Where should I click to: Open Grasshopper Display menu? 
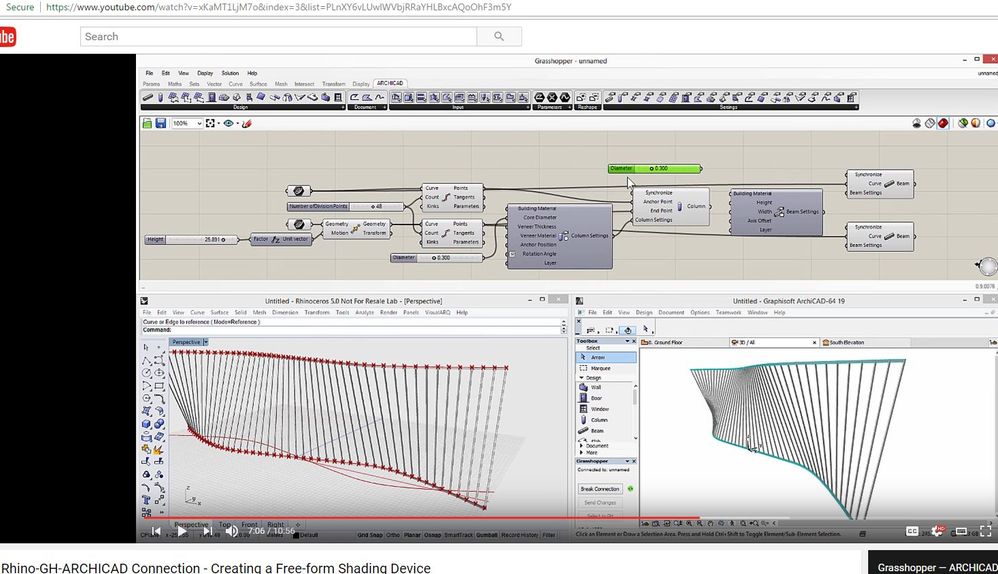click(x=205, y=73)
